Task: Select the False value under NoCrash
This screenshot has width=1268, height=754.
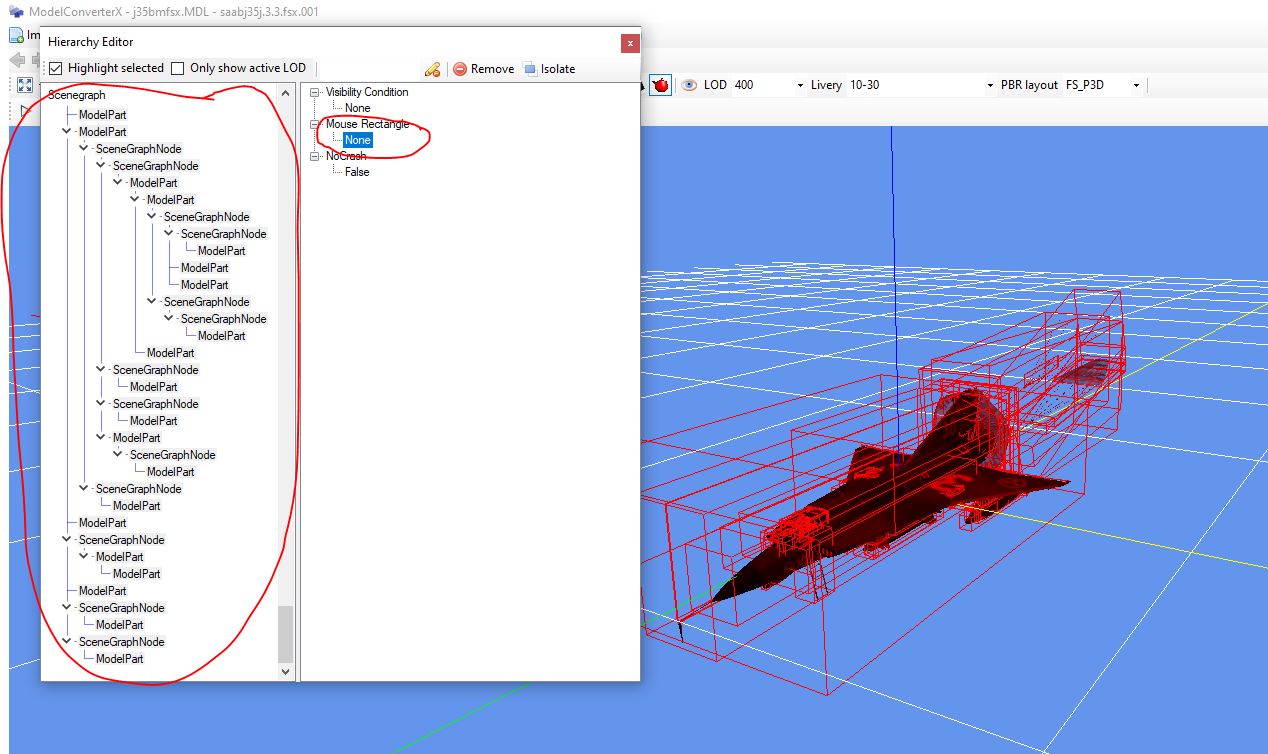Action: 357,172
